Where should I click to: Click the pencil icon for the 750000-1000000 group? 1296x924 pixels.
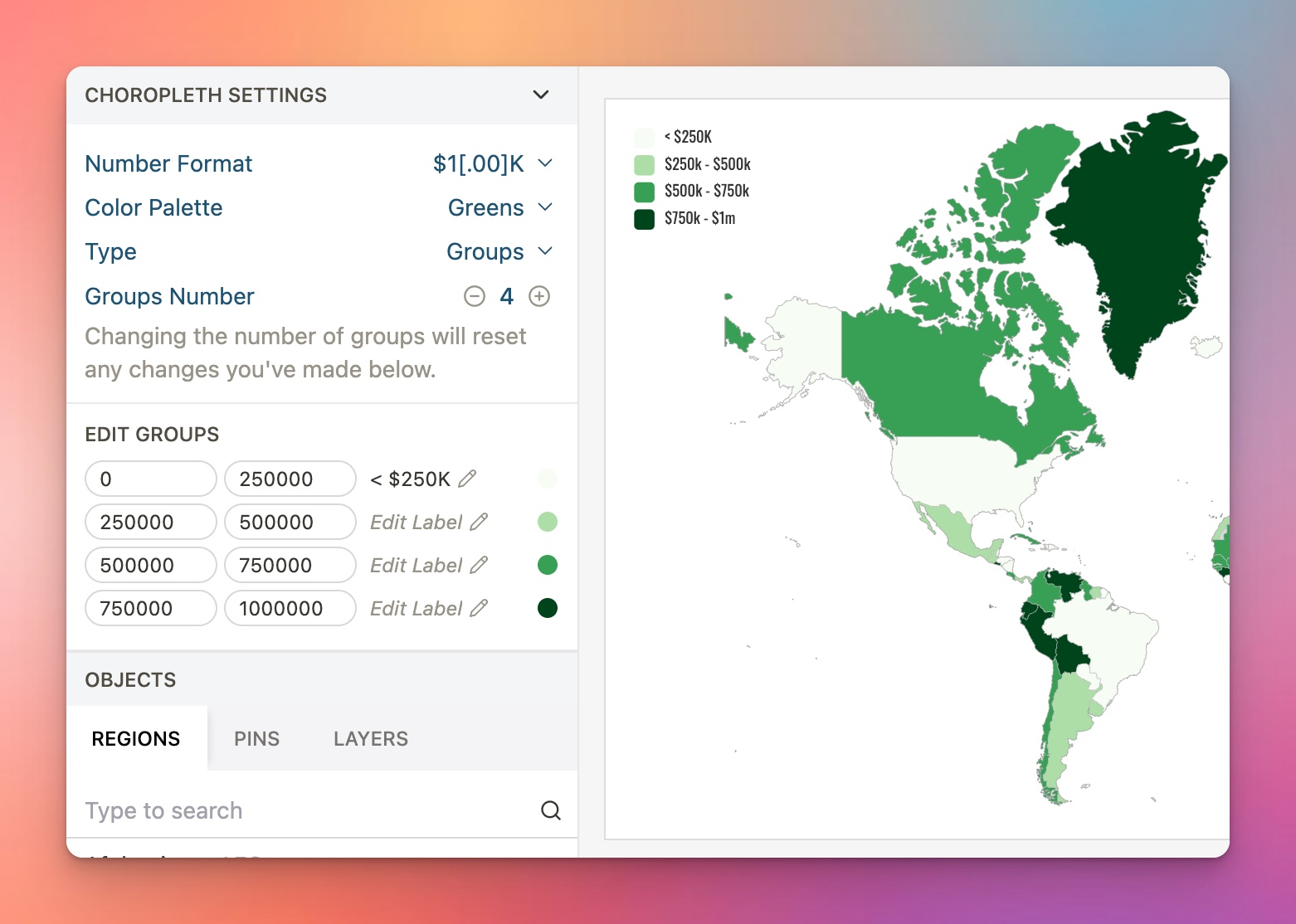pos(480,608)
